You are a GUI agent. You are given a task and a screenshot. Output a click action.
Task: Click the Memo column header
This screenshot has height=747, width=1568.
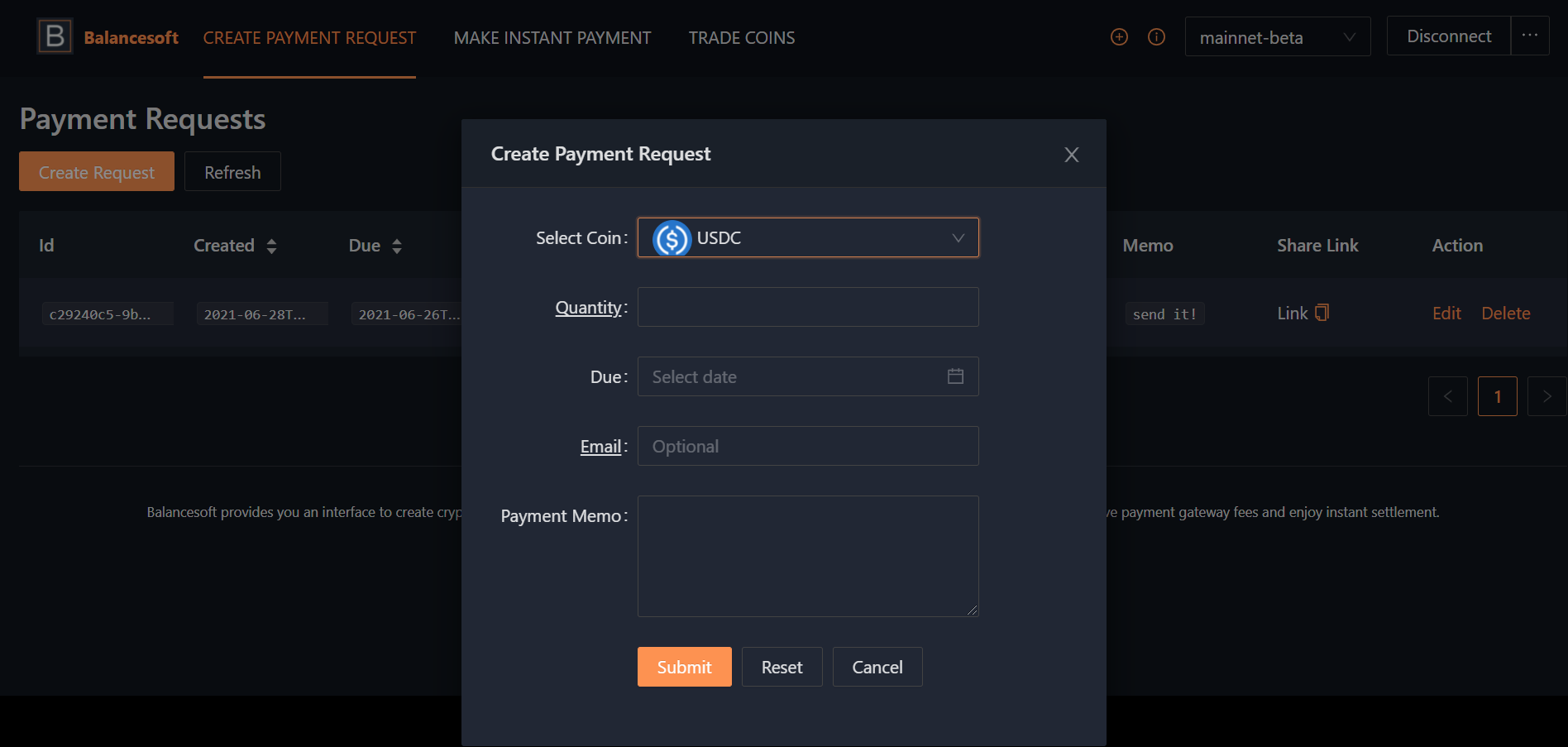pos(1148,246)
